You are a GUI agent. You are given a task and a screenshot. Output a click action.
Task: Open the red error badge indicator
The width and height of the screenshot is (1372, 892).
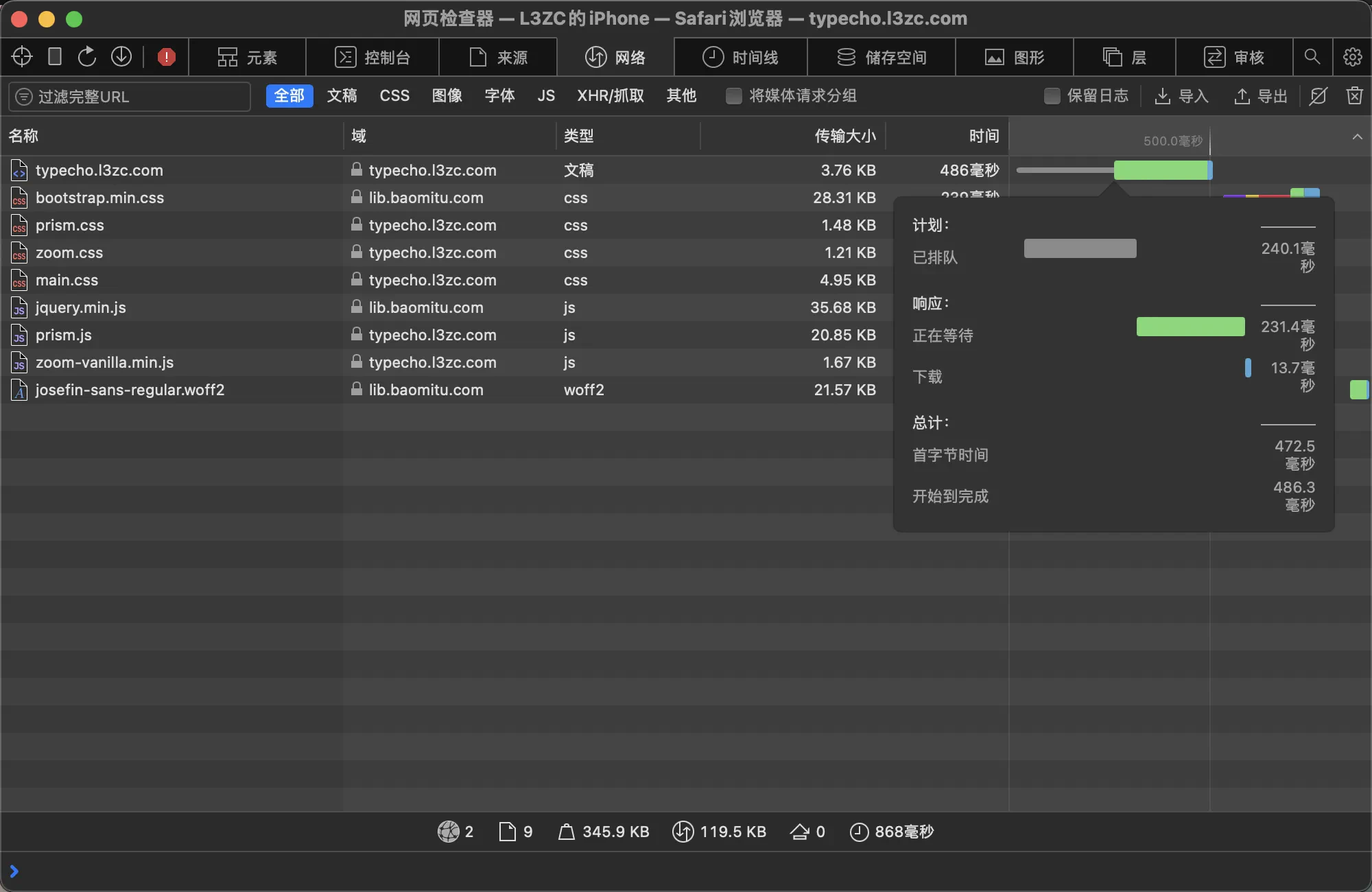pyautogui.click(x=166, y=56)
